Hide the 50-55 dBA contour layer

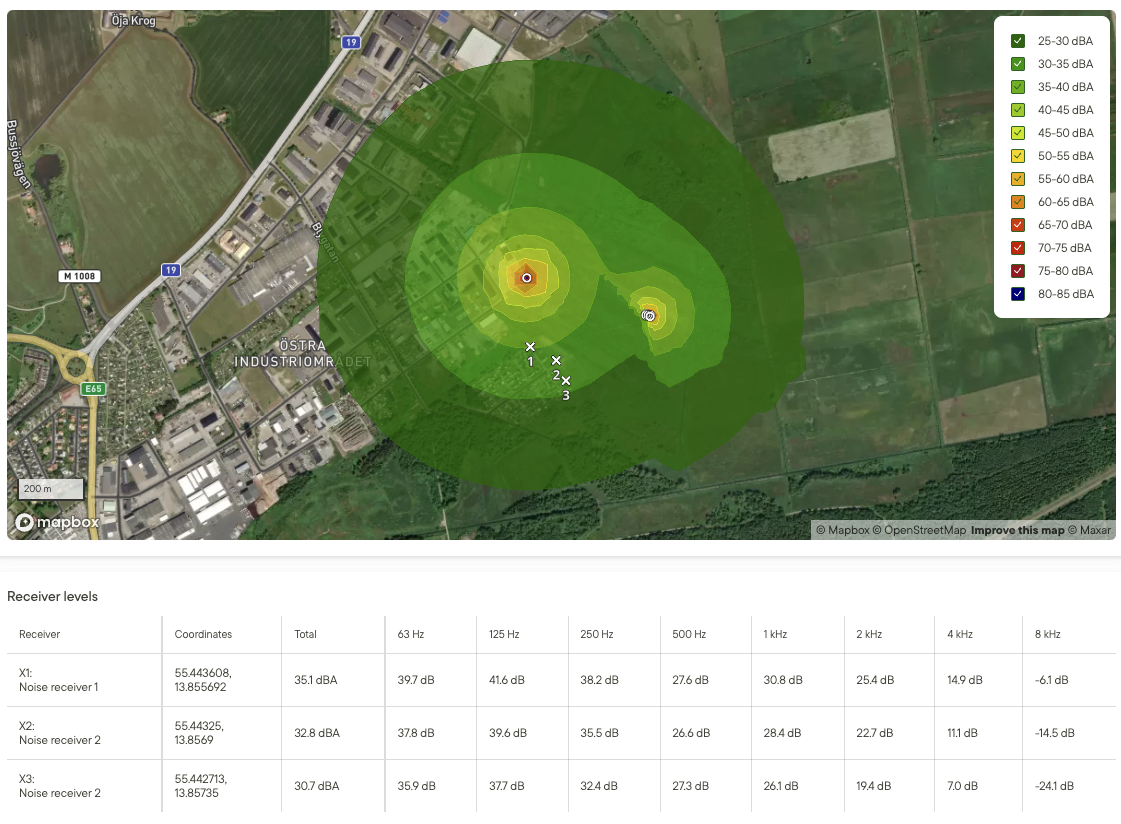pos(1018,155)
